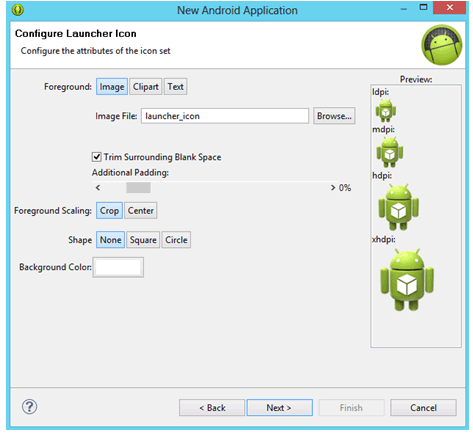Click 'Configure the attributes of the icon set' text
473x433 pixels.
coord(95,51)
